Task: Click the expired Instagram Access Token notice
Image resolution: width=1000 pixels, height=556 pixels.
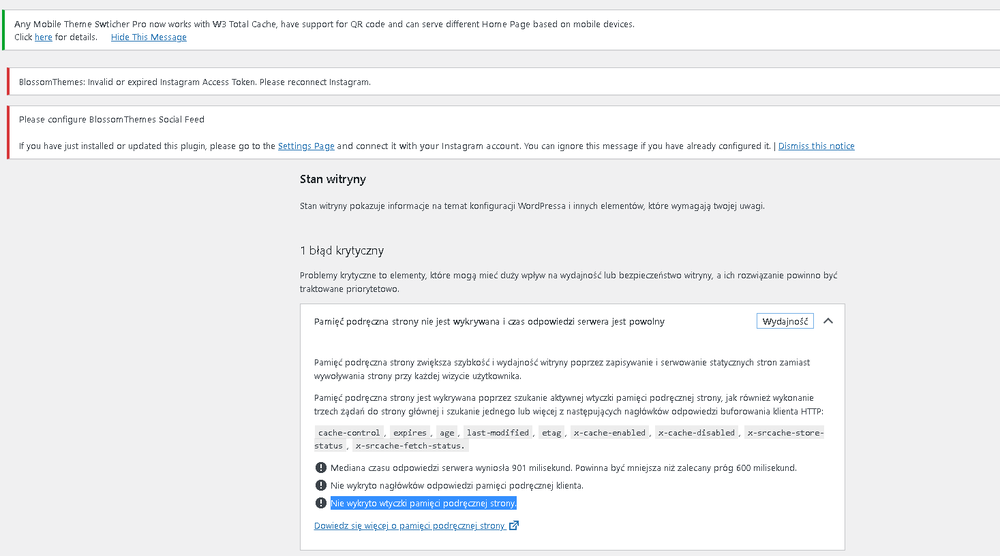Action: pos(504,82)
